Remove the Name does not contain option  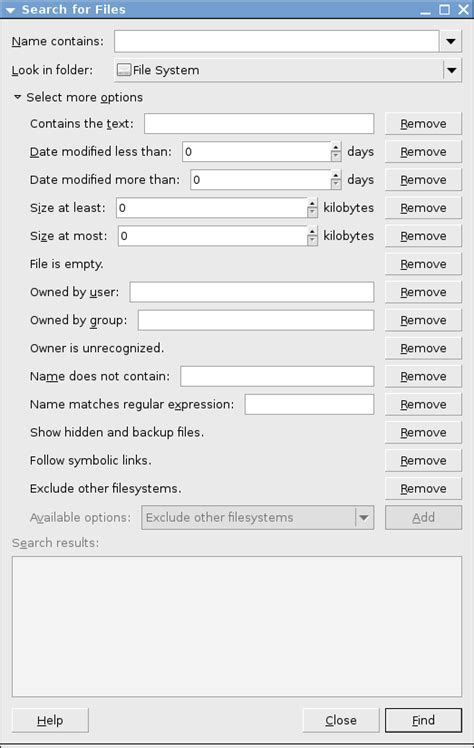423,377
